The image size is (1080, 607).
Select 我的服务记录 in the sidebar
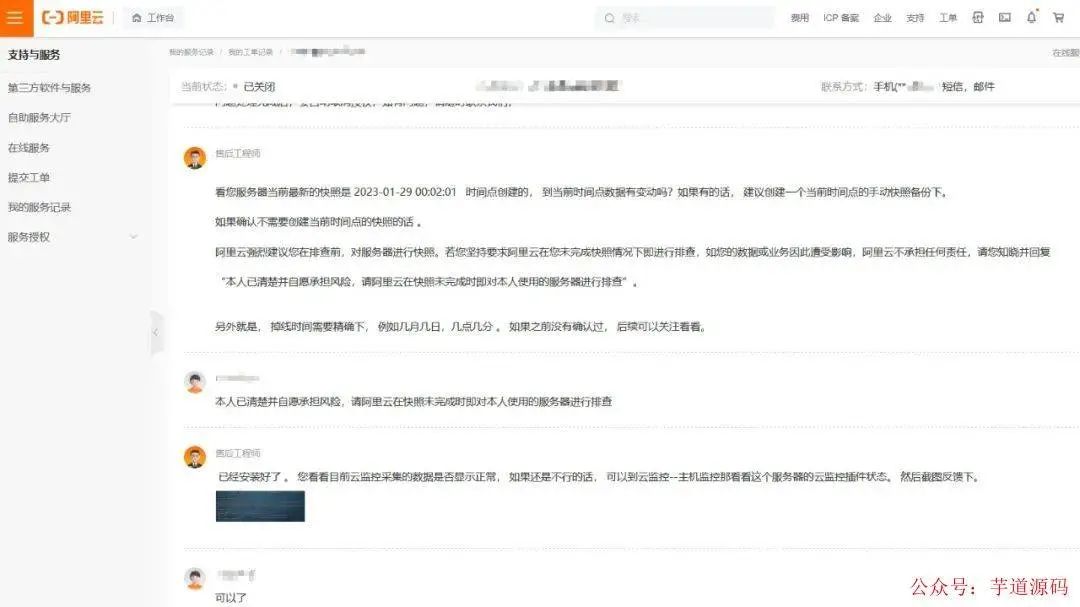39,207
